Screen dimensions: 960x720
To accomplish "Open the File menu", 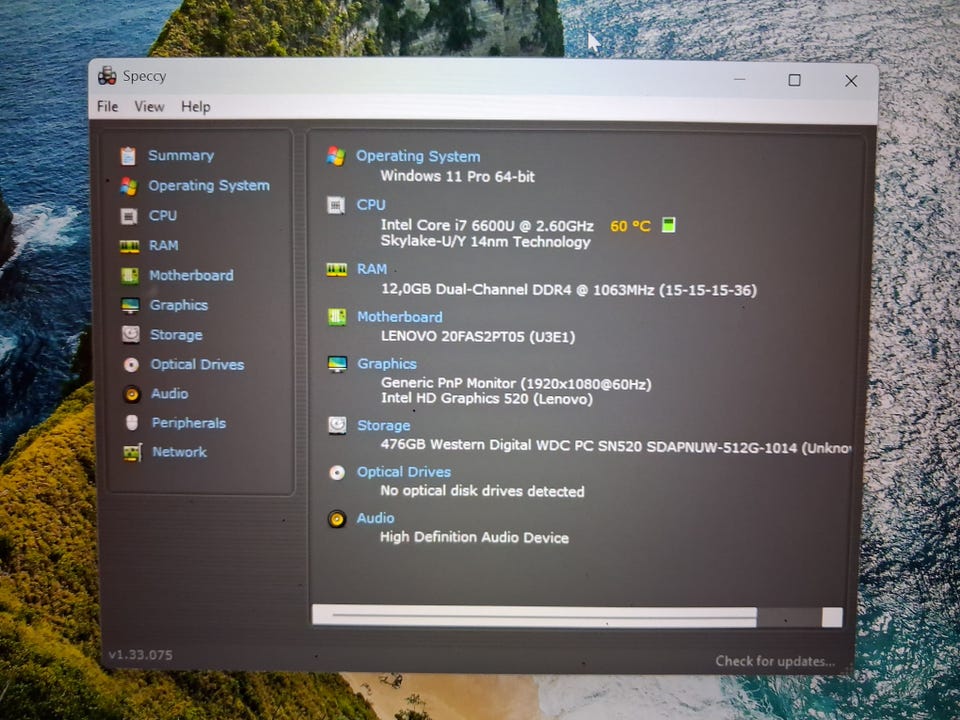I will tap(108, 107).
